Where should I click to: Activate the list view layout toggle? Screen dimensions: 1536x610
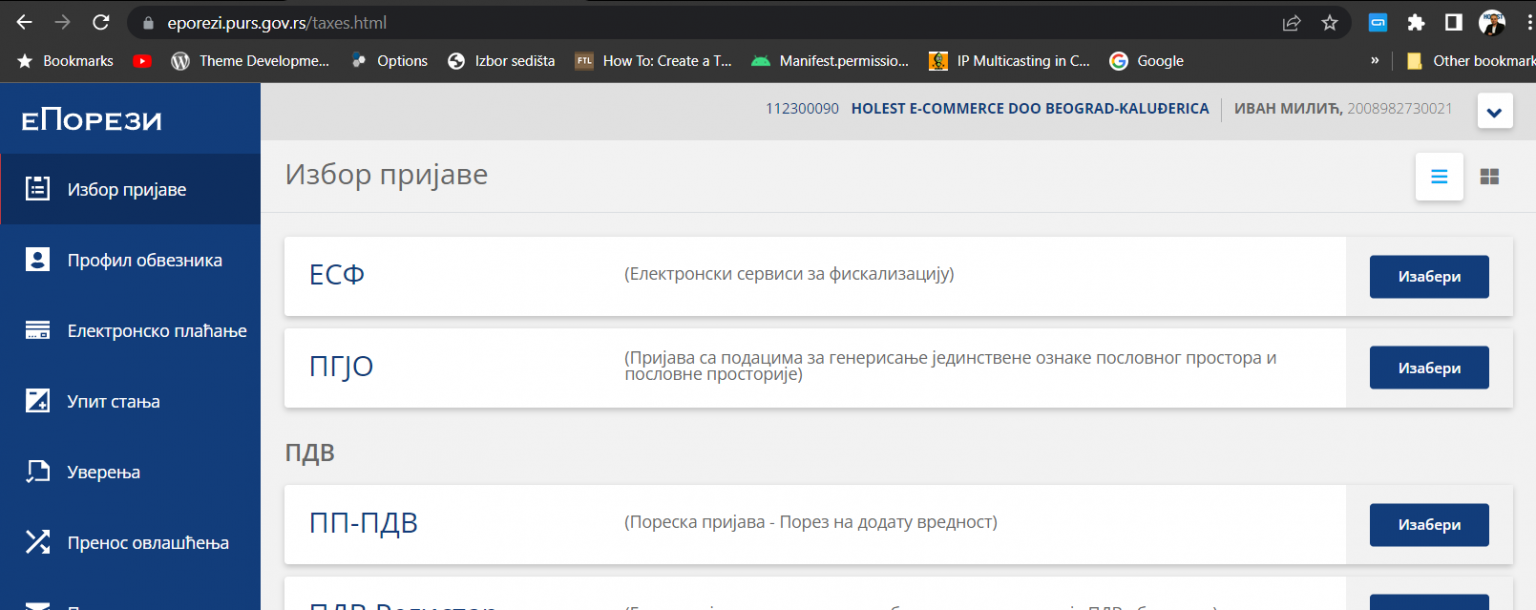pos(1439,176)
